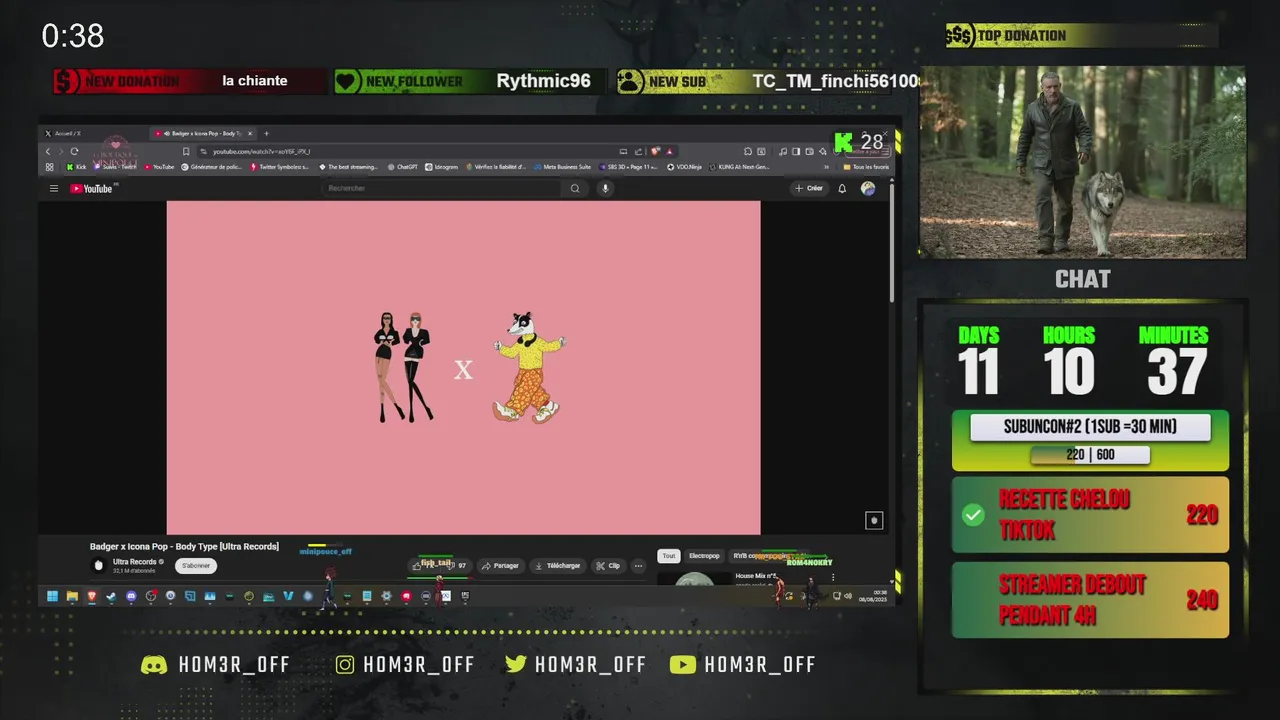Click the Clip button under the video

point(608,565)
